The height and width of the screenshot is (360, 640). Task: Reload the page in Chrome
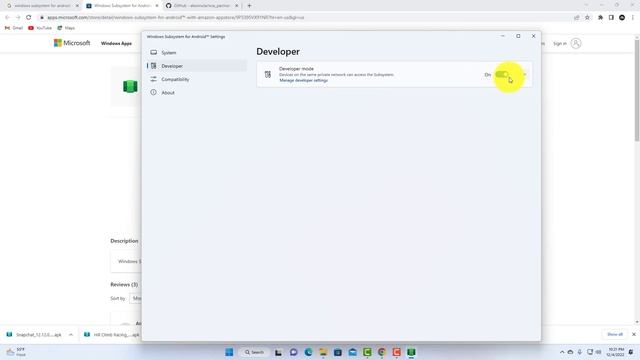pos(29,18)
